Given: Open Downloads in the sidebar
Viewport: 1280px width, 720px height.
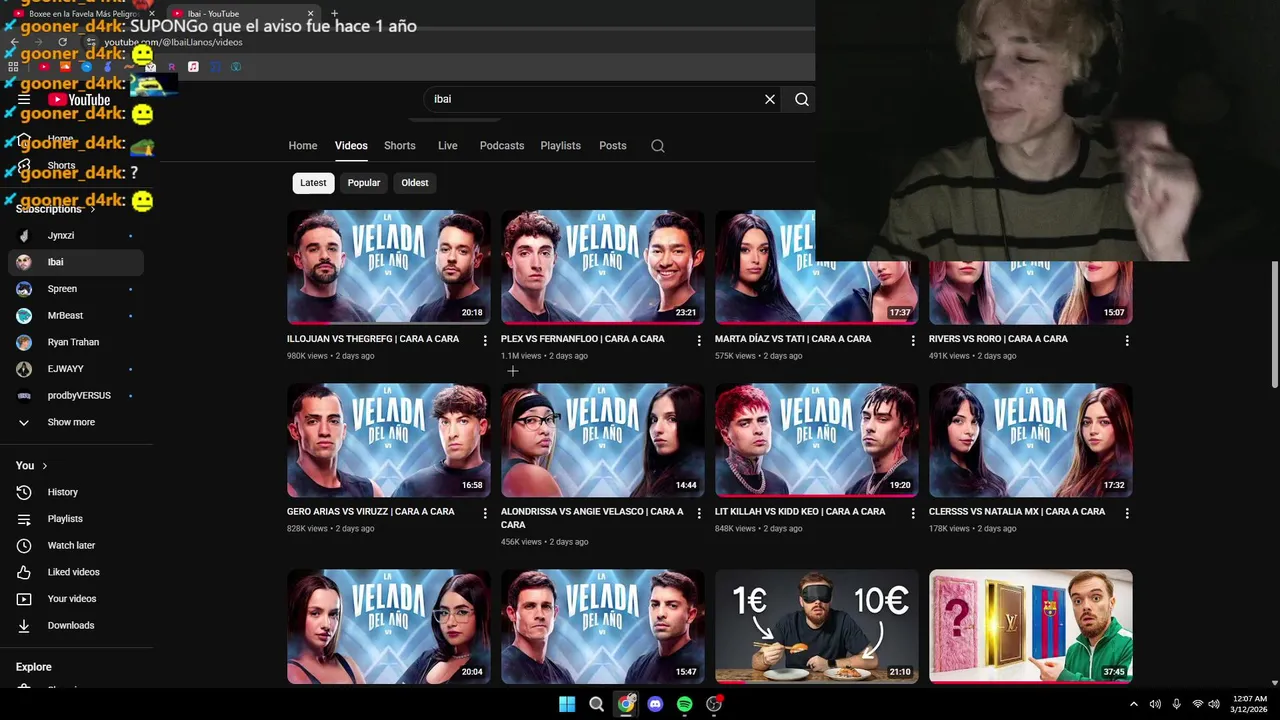Looking at the screenshot, I should [x=76, y=625].
